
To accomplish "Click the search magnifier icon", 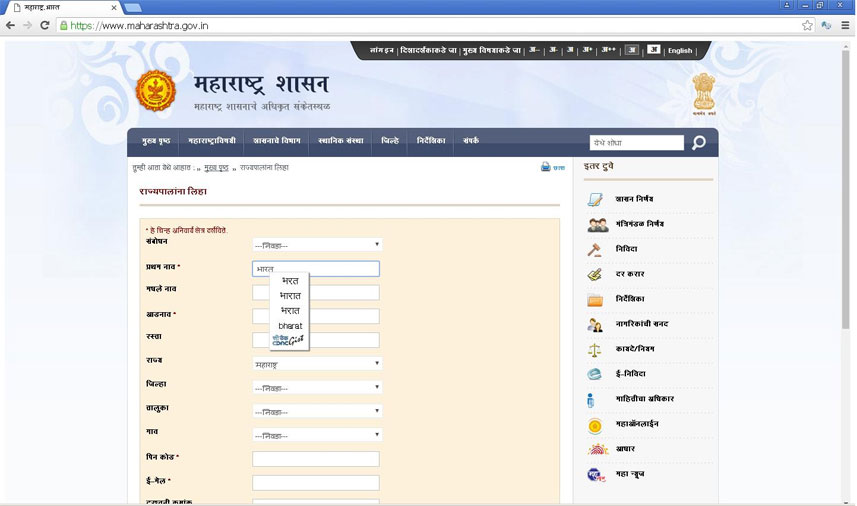I will click(699, 143).
